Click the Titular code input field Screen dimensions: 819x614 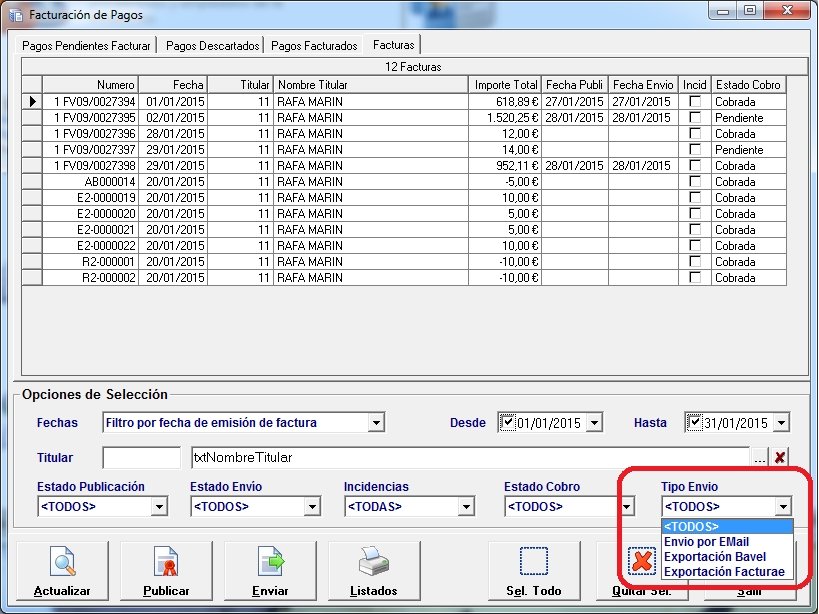[x=142, y=458]
